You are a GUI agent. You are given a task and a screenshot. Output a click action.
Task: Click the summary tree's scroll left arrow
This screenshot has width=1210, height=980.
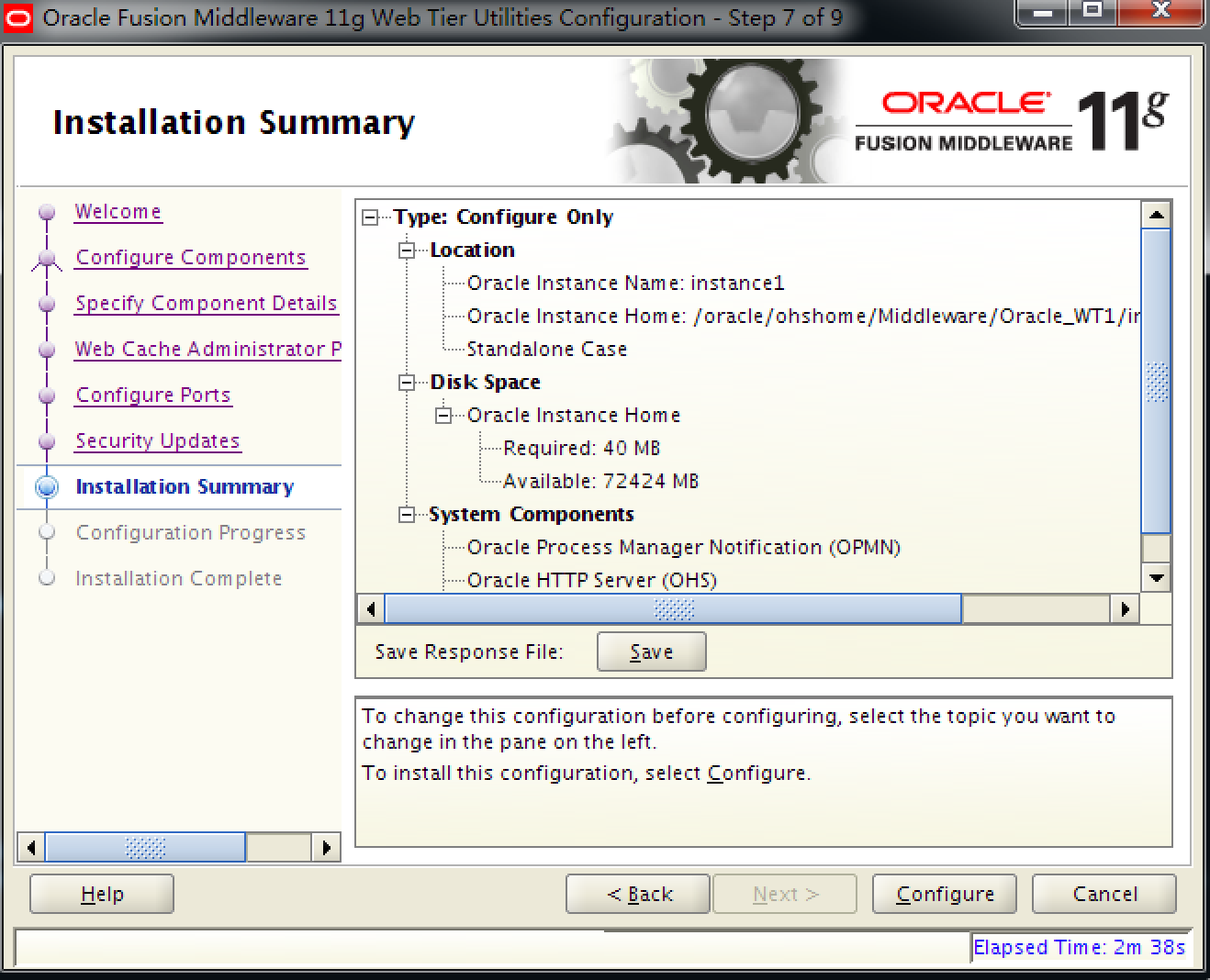coord(371,608)
